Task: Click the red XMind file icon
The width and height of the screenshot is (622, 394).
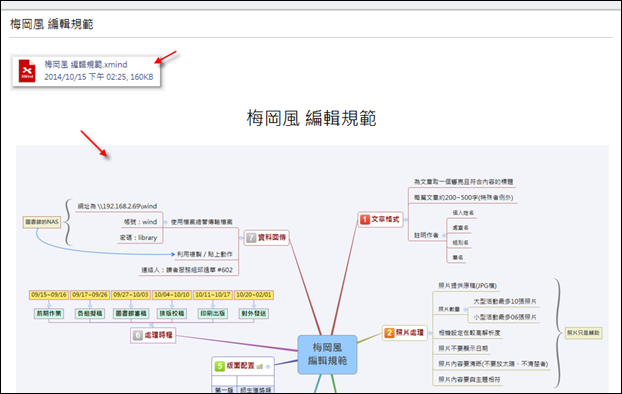Action: tap(27, 71)
